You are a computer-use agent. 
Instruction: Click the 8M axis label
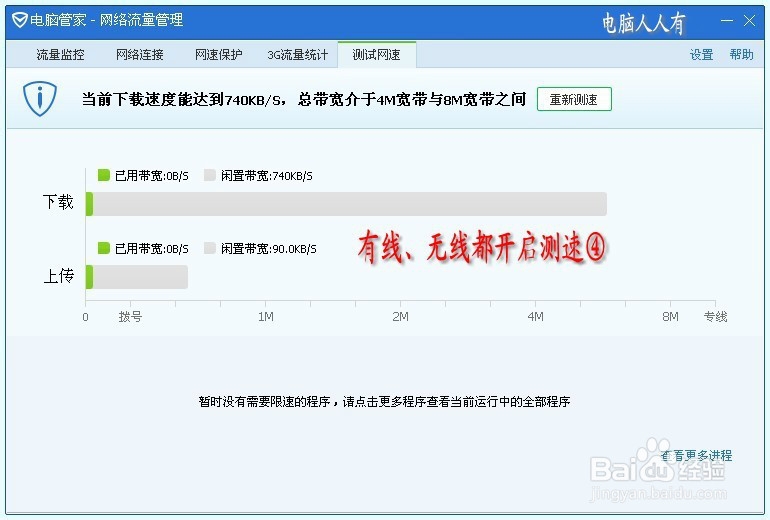pyautogui.click(x=670, y=317)
